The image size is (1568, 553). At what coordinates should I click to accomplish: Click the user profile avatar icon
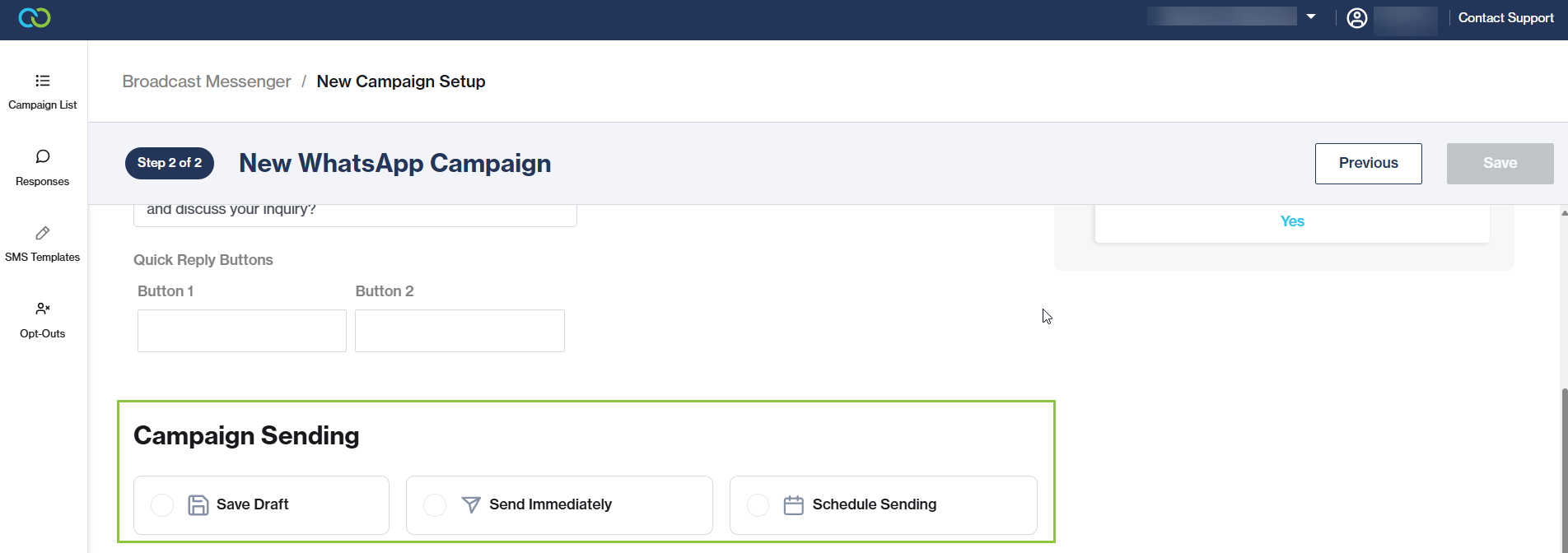[x=1357, y=18]
